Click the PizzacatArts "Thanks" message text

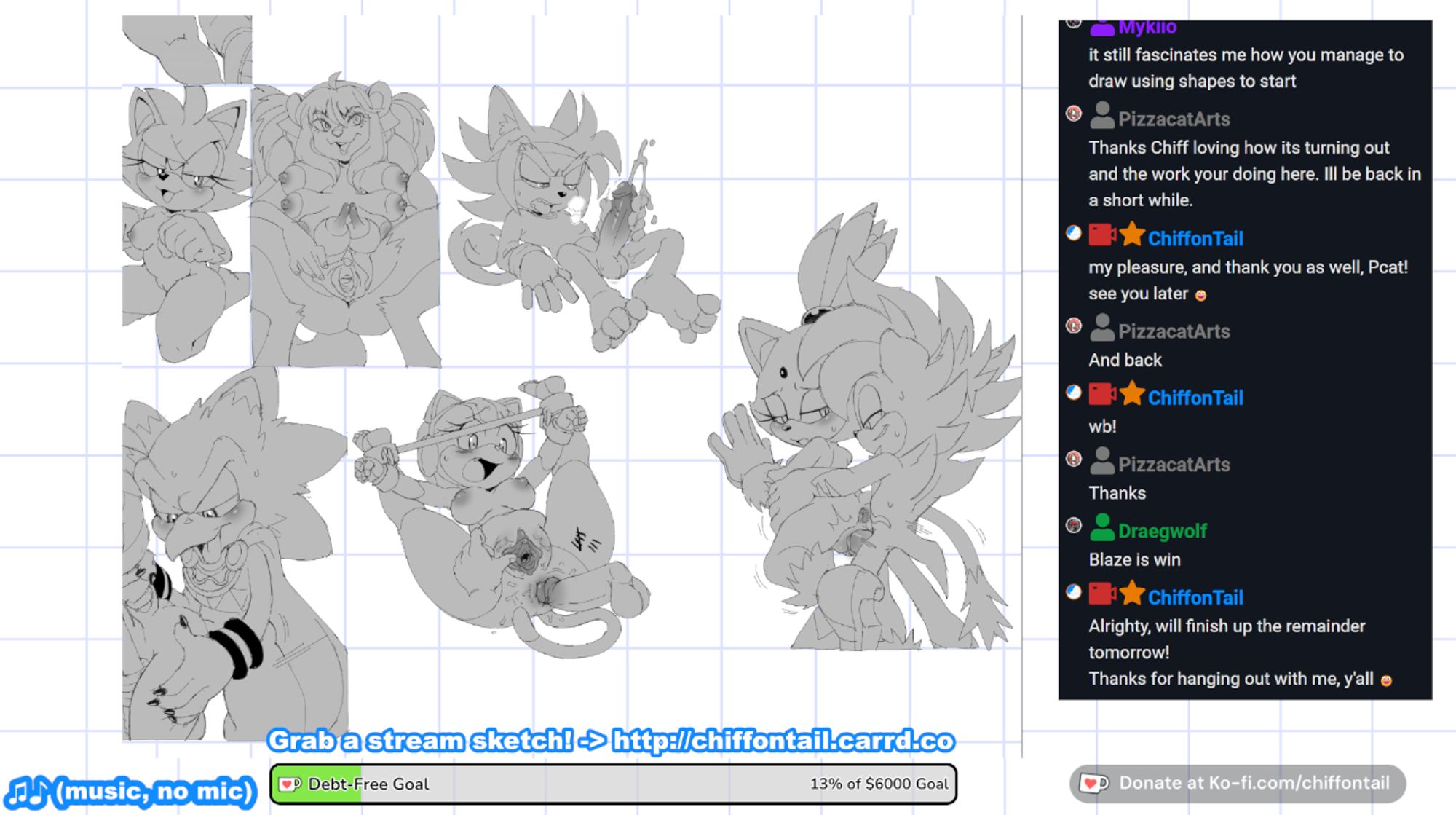coord(1117,493)
